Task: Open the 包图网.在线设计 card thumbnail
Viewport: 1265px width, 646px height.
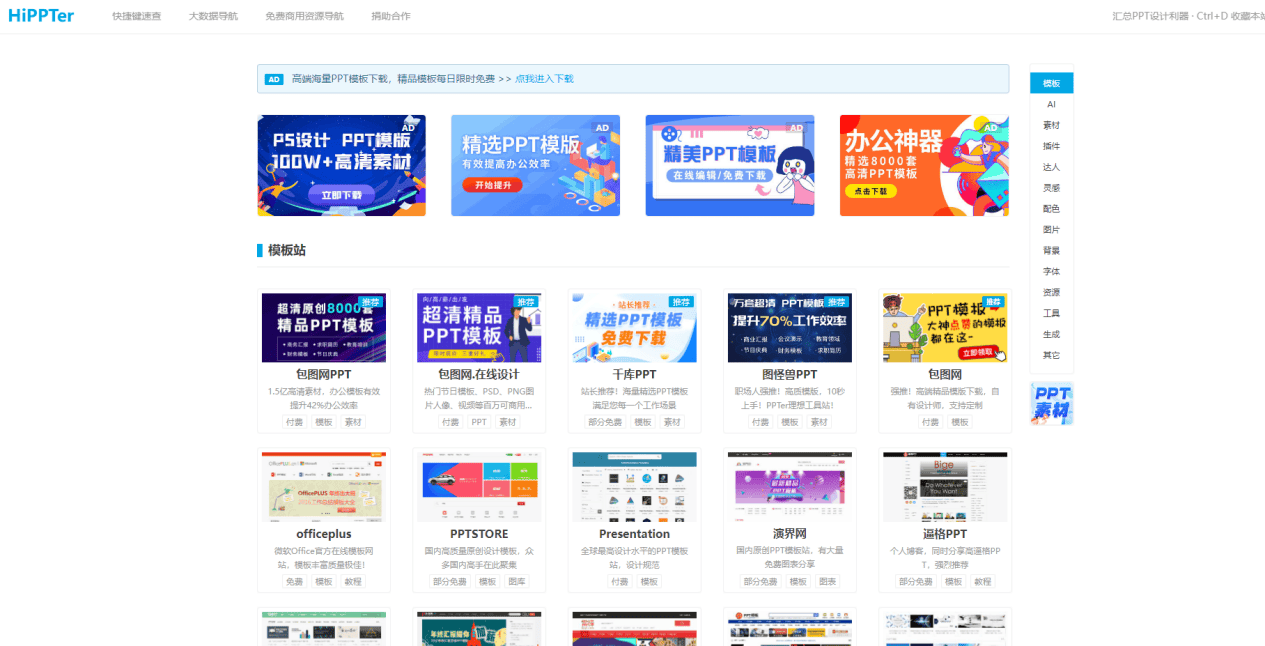Action: click(x=479, y=328)
